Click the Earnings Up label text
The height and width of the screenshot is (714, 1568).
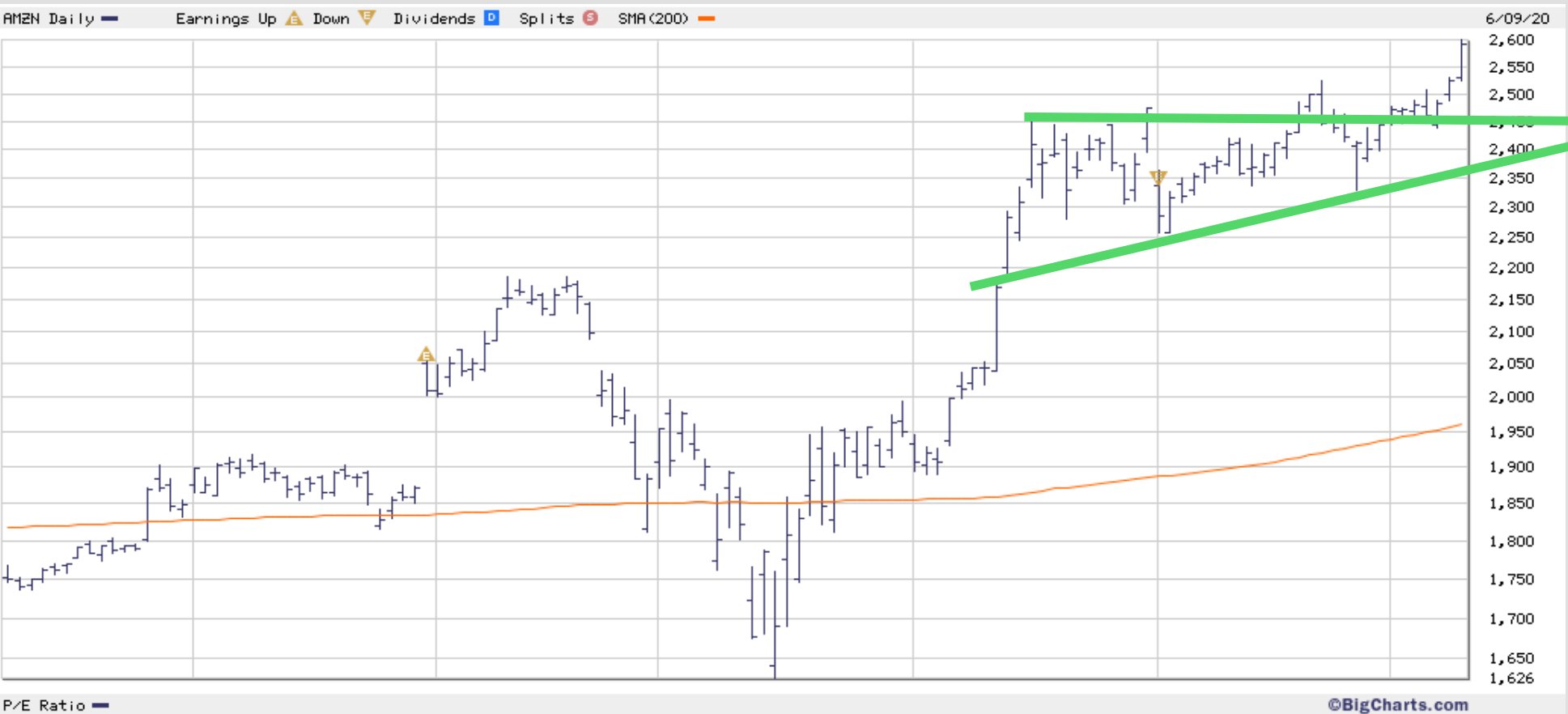pyautogui.click(x=226, y=19)
